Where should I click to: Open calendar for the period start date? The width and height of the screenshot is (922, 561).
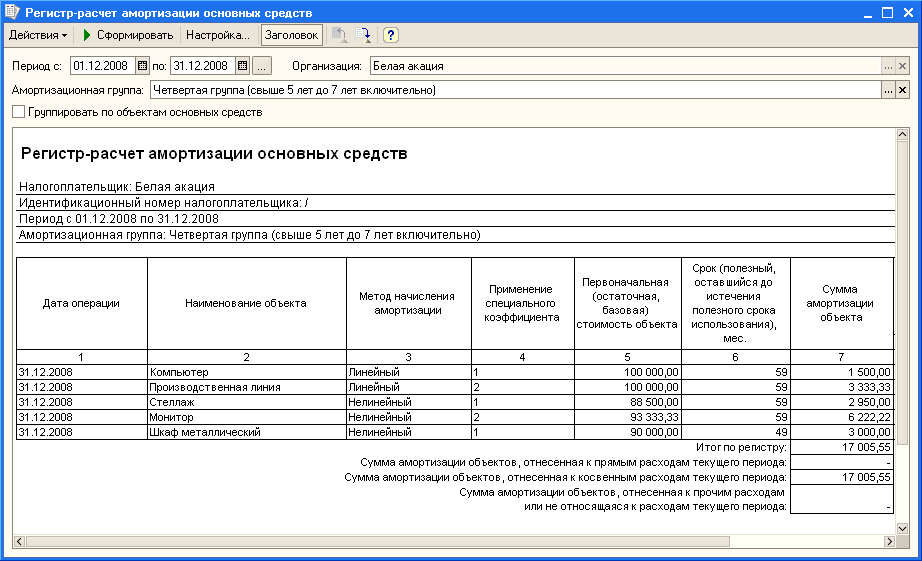[x=142, y=66]
